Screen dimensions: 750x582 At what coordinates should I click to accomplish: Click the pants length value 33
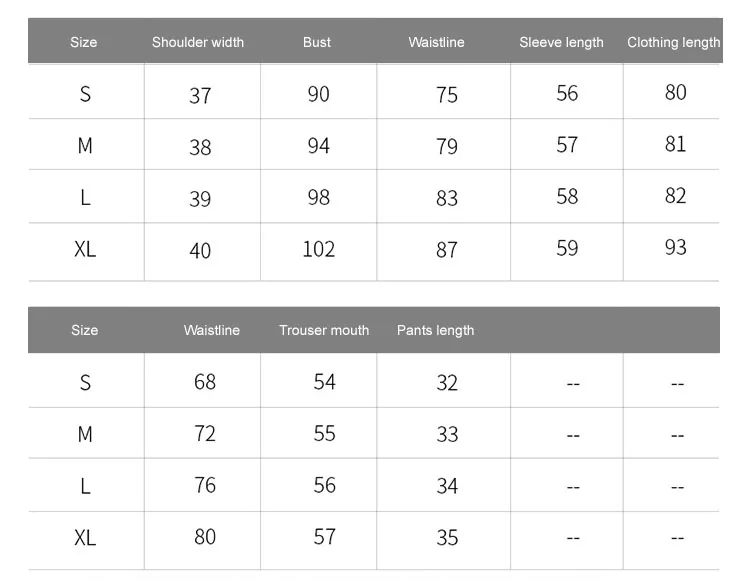click(447, 434)
